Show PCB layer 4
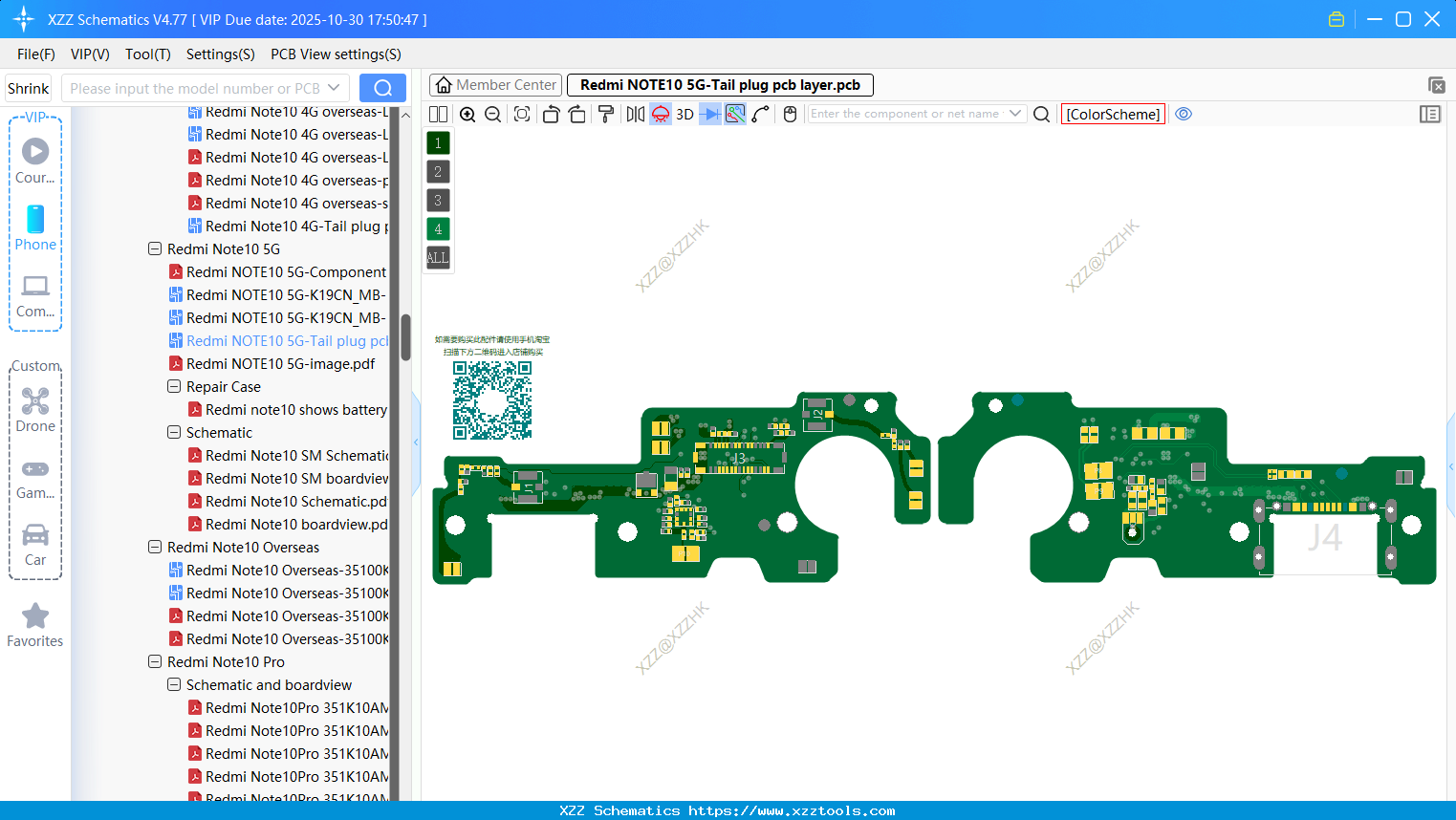The image size is (1456, 820). coord(438,229)
